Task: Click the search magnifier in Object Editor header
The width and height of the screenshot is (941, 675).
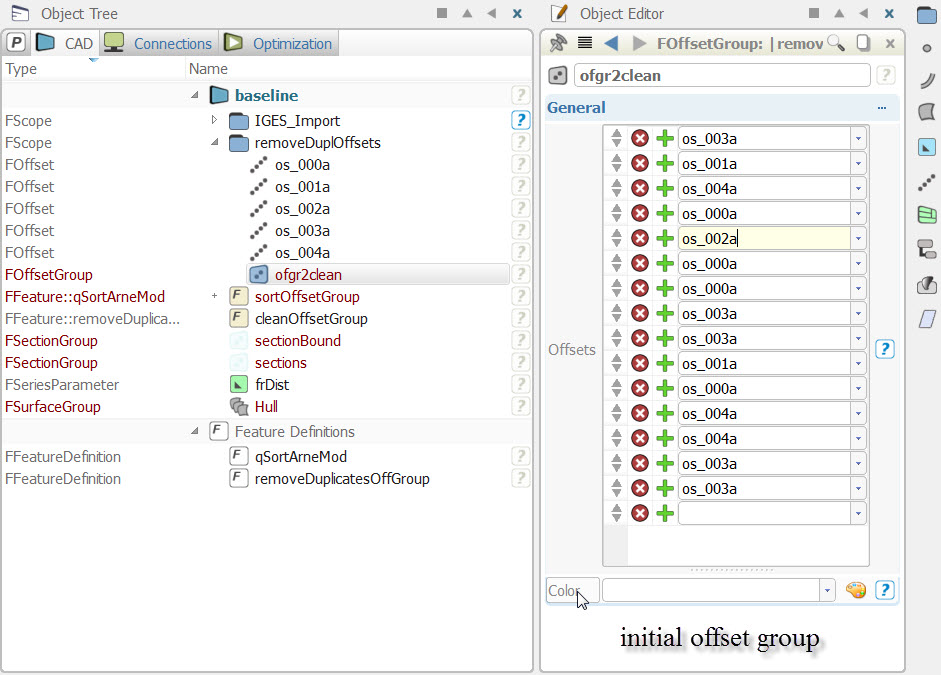Action: 835,44
